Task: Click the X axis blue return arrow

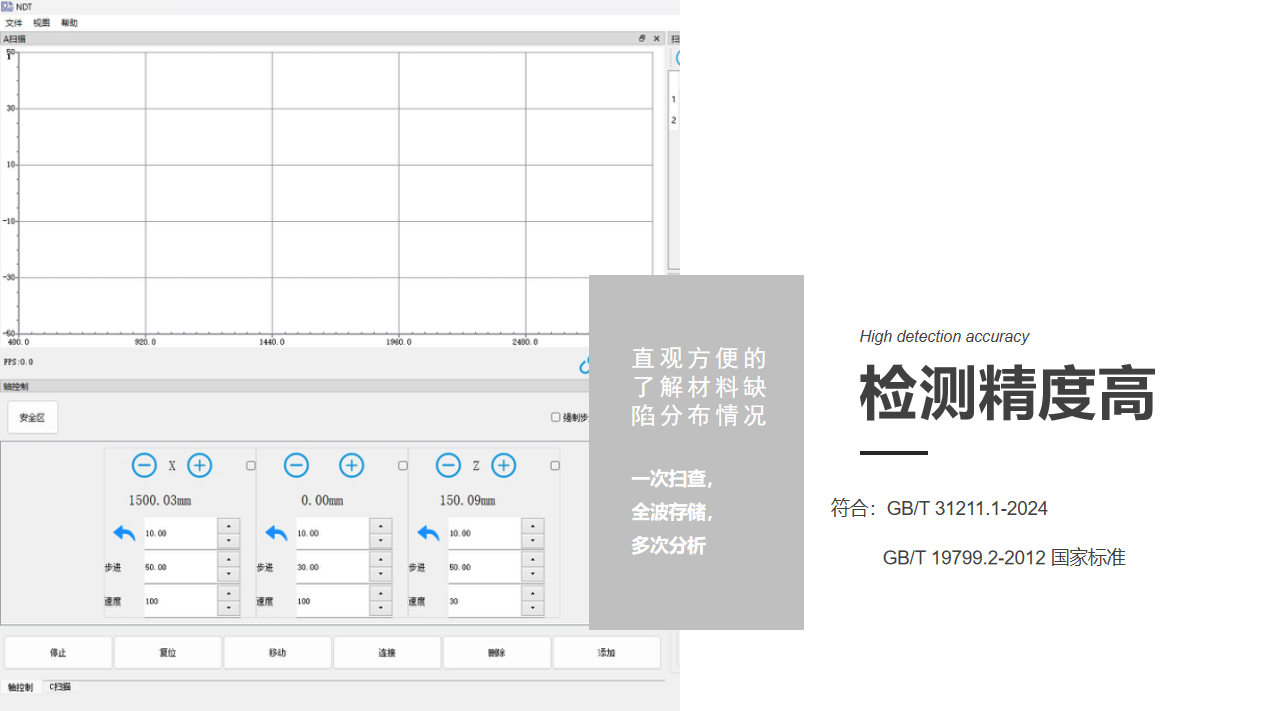Action: click(124, 533)
